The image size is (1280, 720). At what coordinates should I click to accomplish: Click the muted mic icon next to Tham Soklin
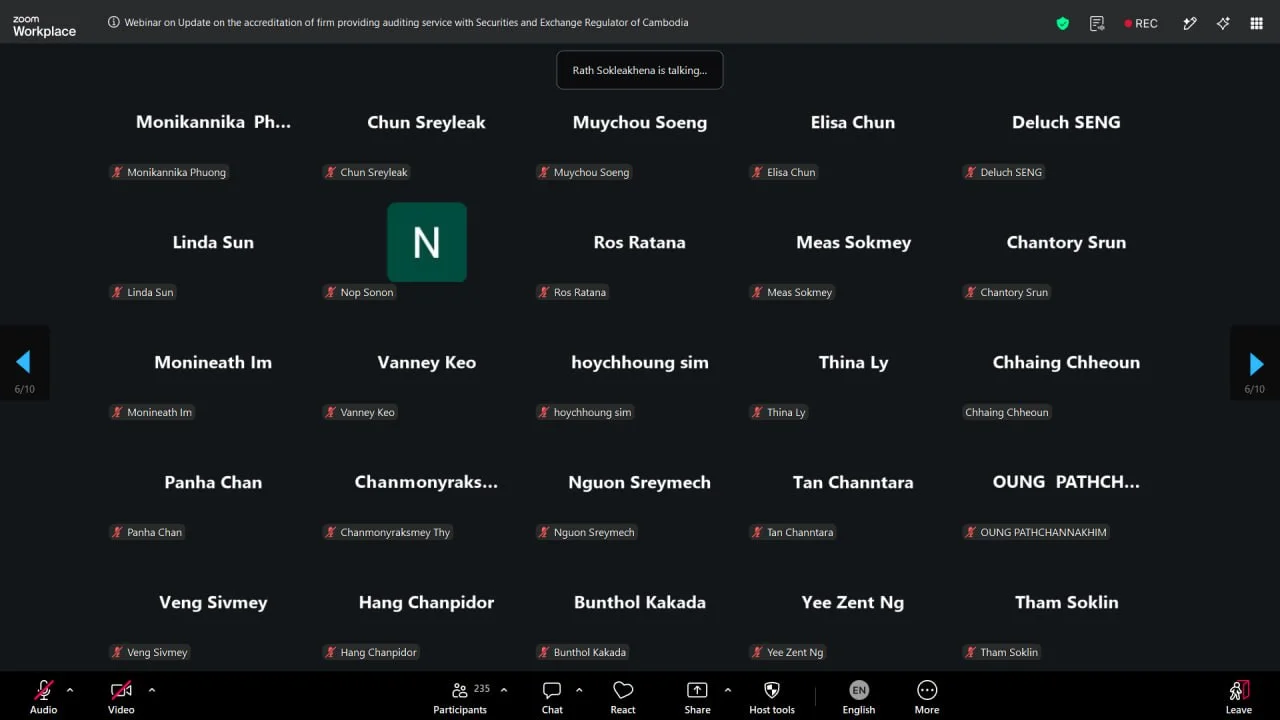tap(971, 652)
